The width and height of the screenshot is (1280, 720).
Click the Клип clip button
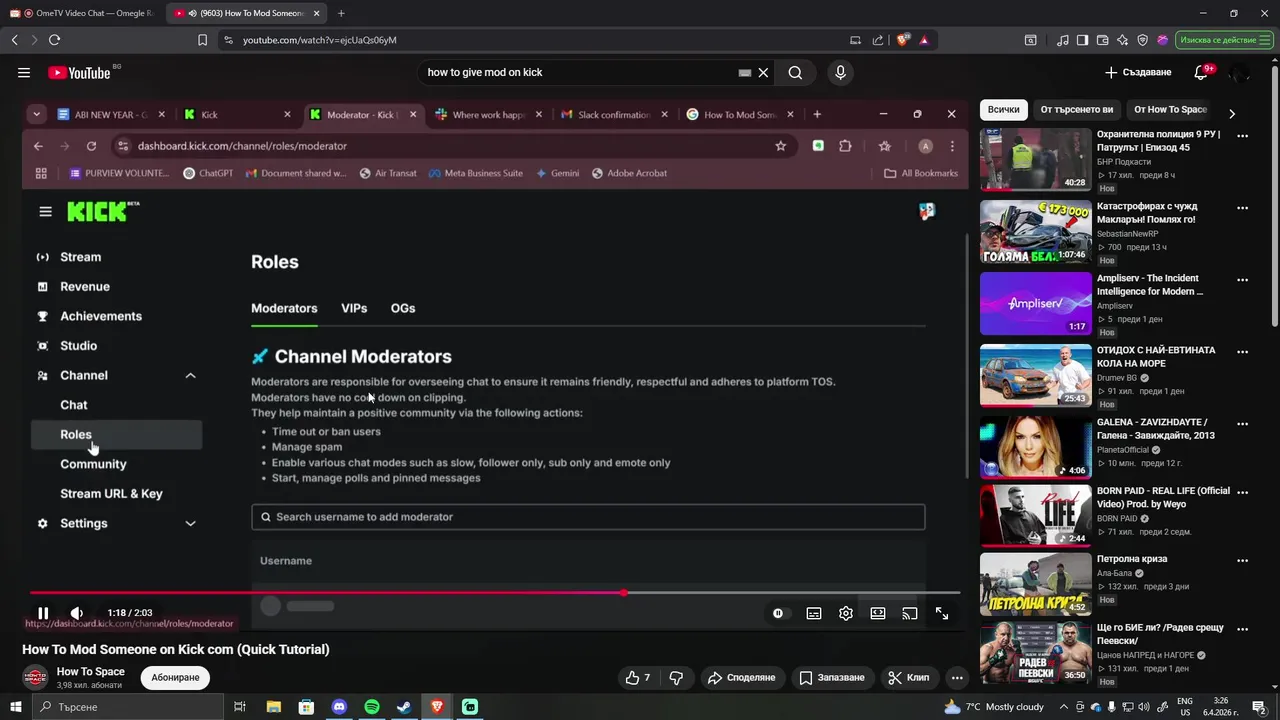[x=908, y=677]
